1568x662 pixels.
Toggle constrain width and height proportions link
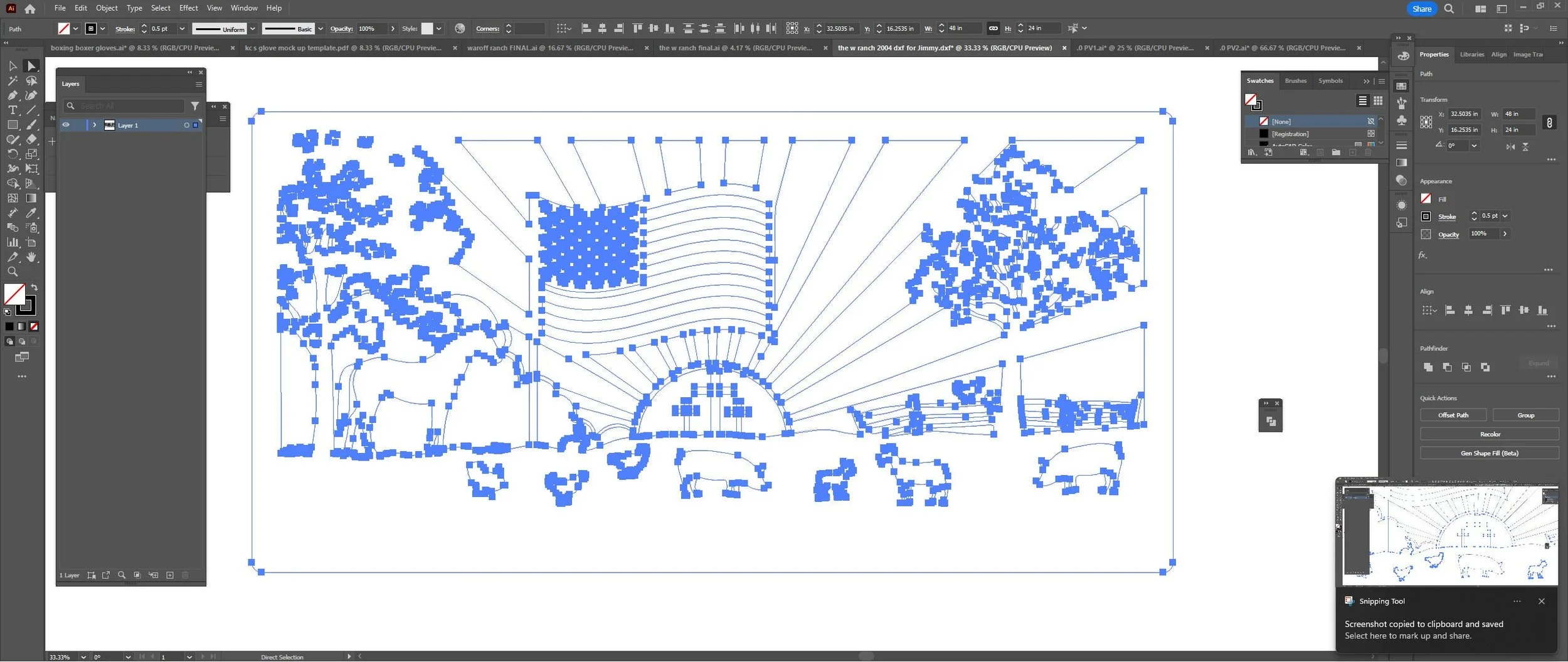click(x=1549, y=122)
